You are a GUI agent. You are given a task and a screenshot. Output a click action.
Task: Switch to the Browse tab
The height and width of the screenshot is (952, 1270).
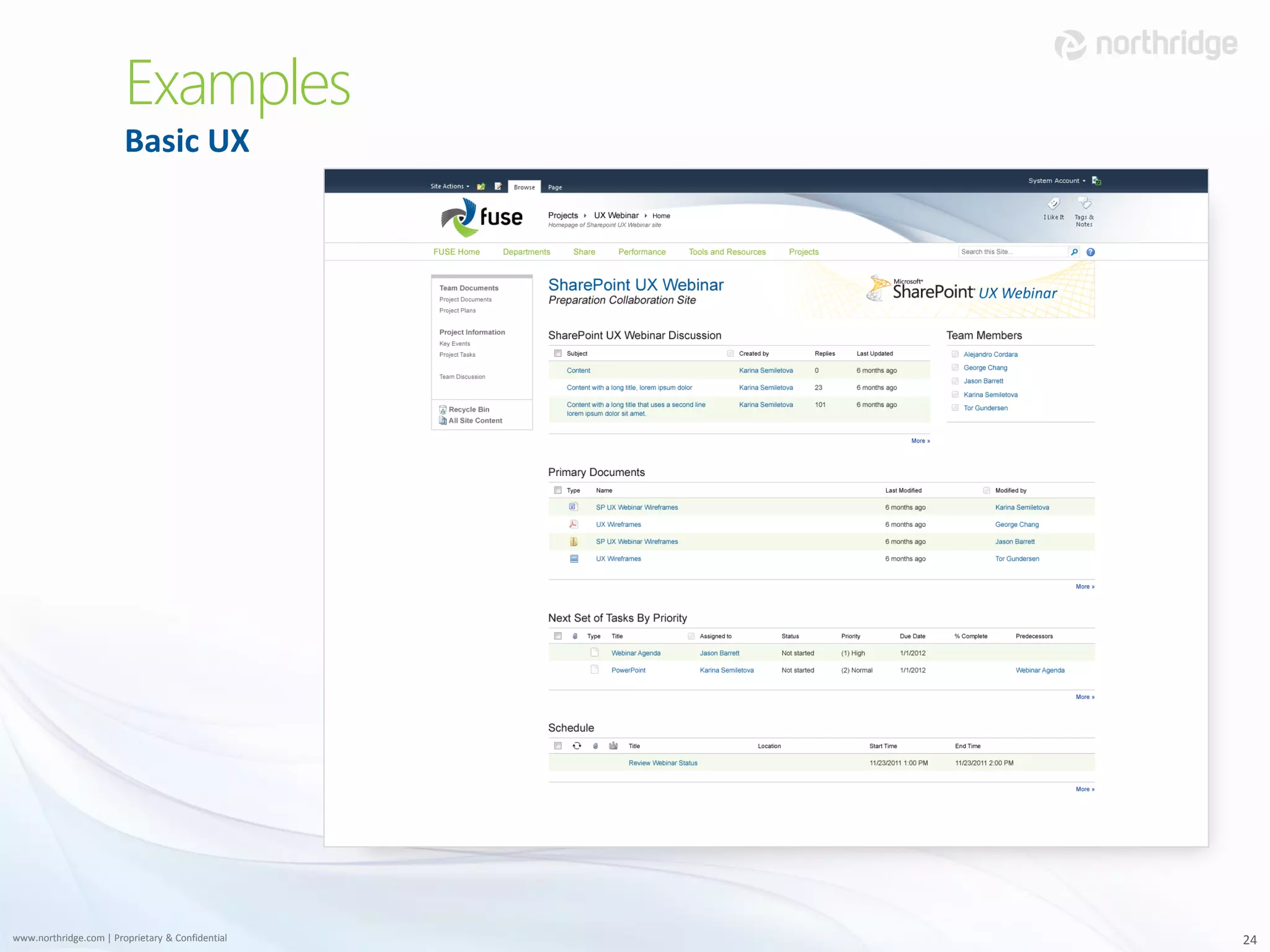[524, 187]
